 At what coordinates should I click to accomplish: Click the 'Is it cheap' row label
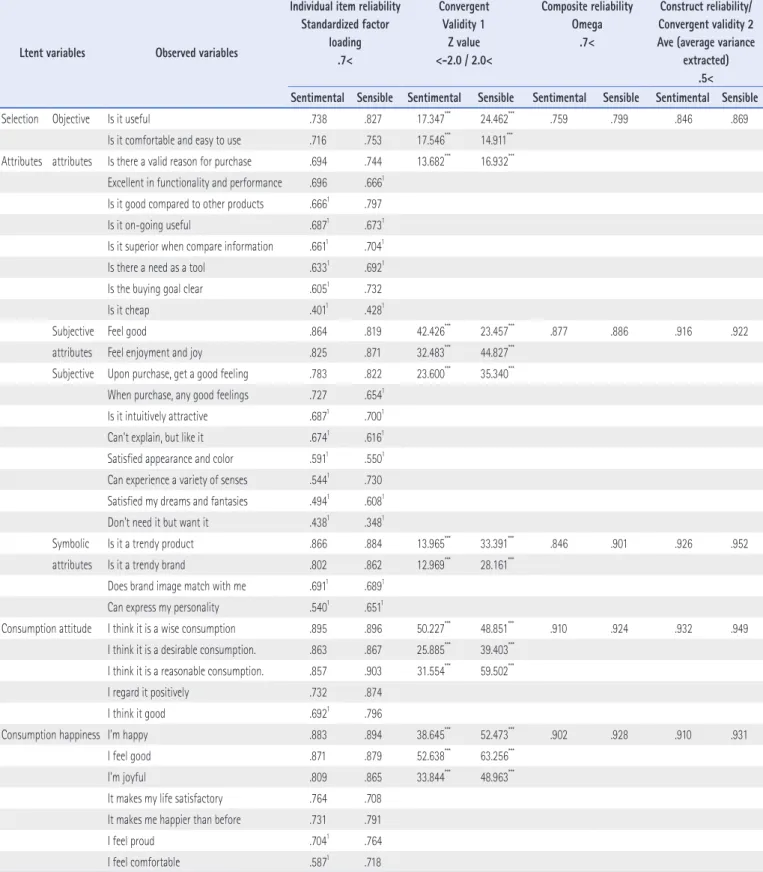coord(128,310)
